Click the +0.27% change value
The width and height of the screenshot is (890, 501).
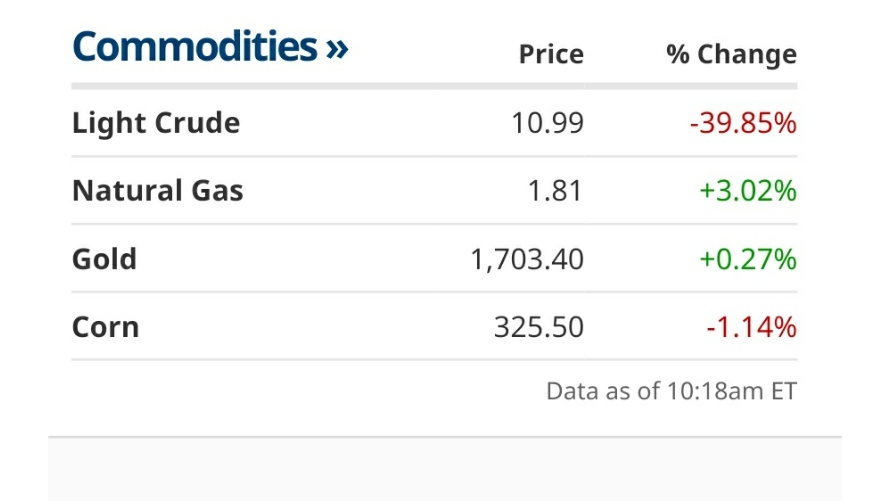(748, 259)
